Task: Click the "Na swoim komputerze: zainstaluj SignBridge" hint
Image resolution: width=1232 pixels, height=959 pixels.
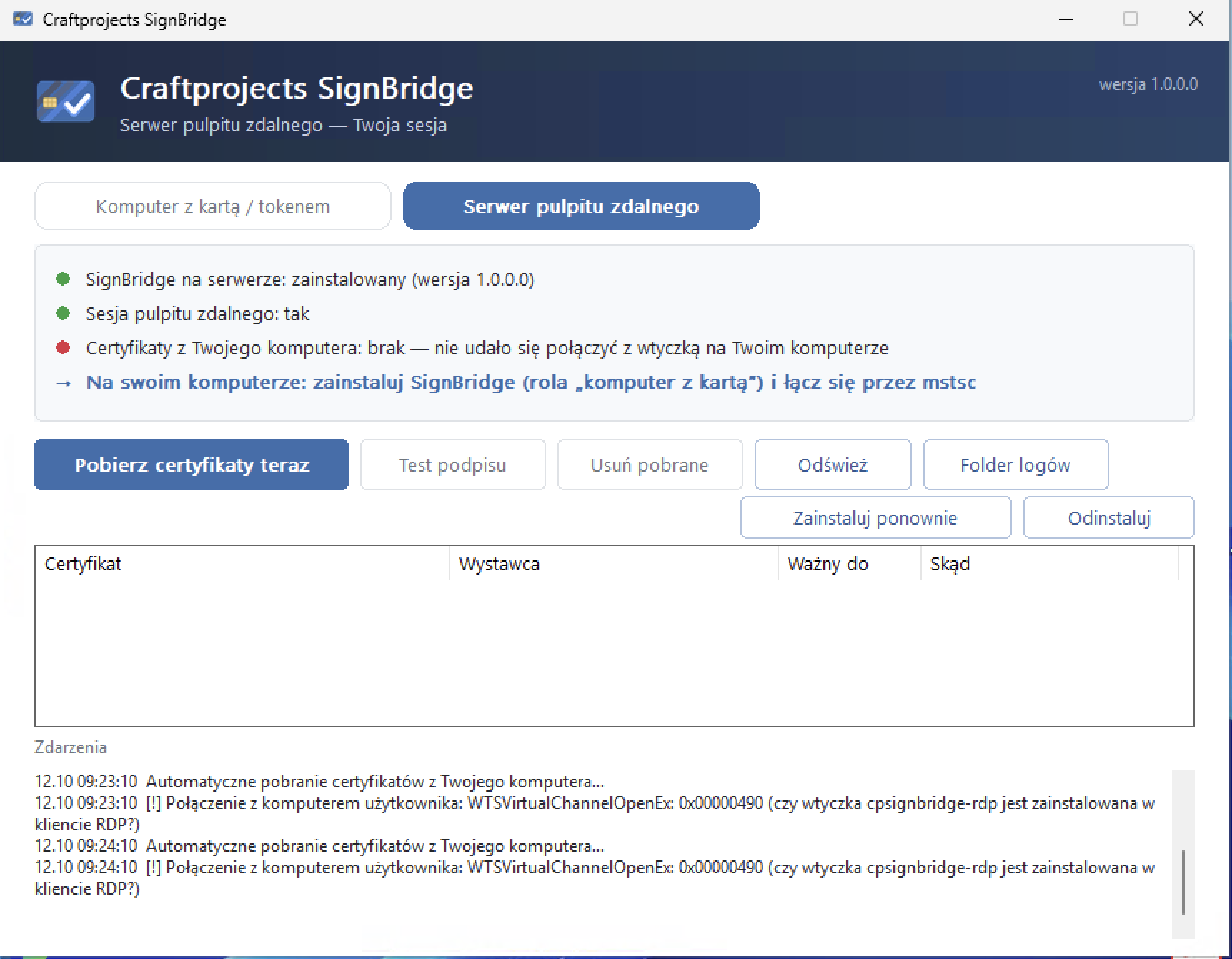Action: [531, 382]
